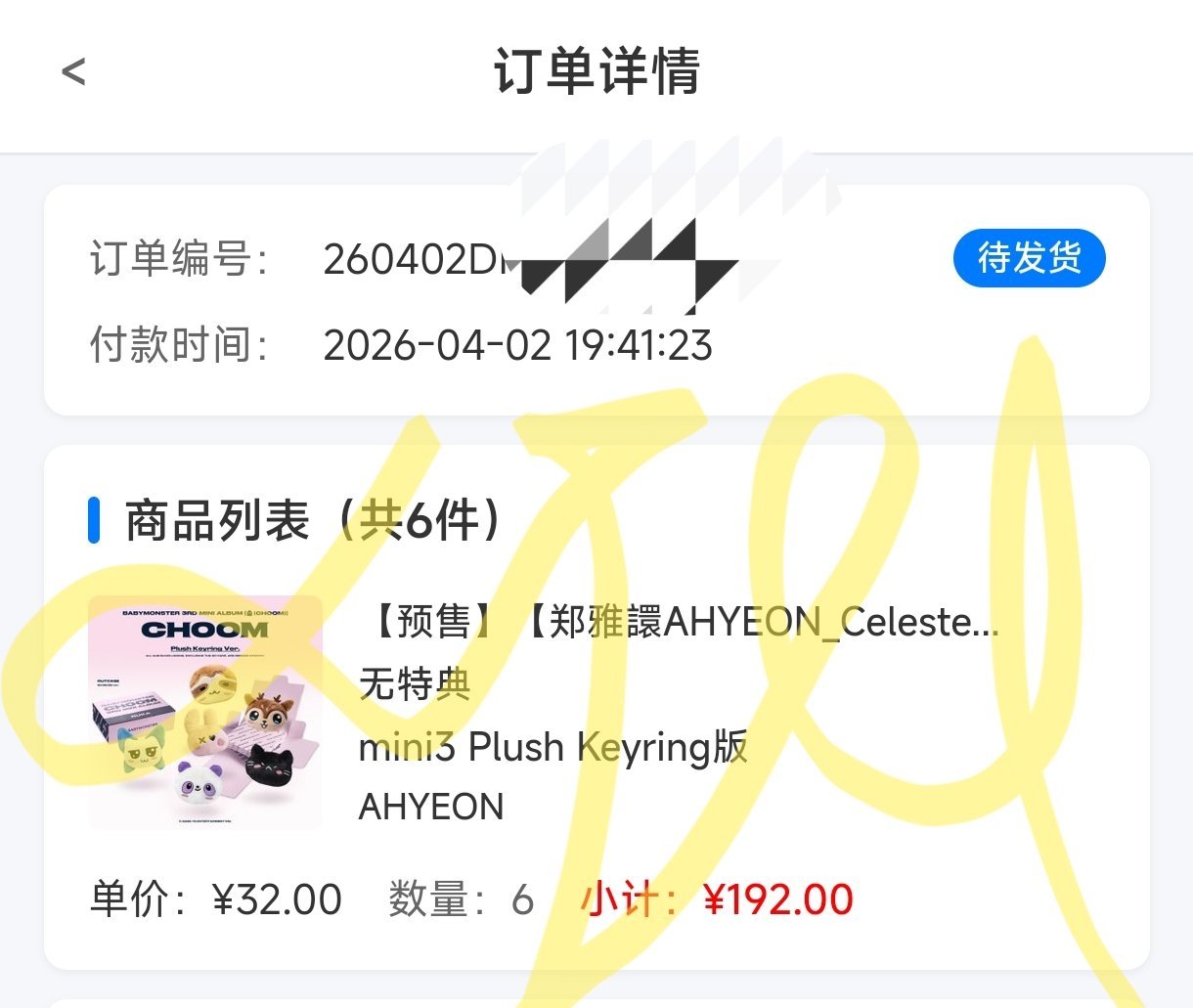Tap the mini3 Plush Keyring版 spec line
The width and height of the screenshot is (1193, 1008).
(x=553, y=747)
